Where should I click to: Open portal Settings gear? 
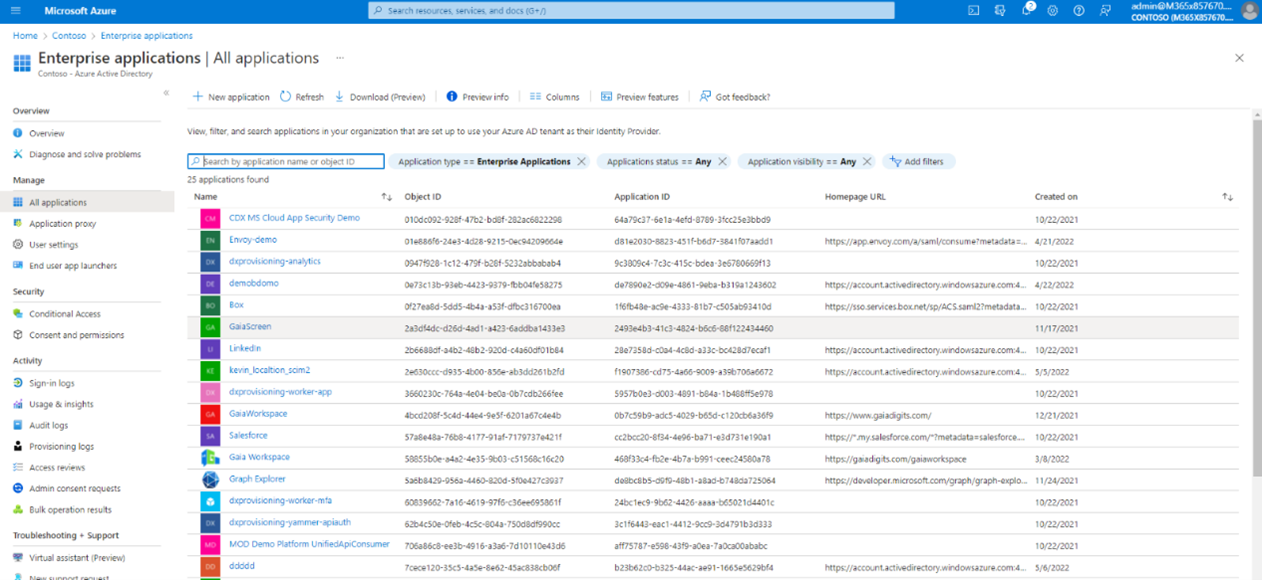pyautogui.click(x=1053, y=11)
